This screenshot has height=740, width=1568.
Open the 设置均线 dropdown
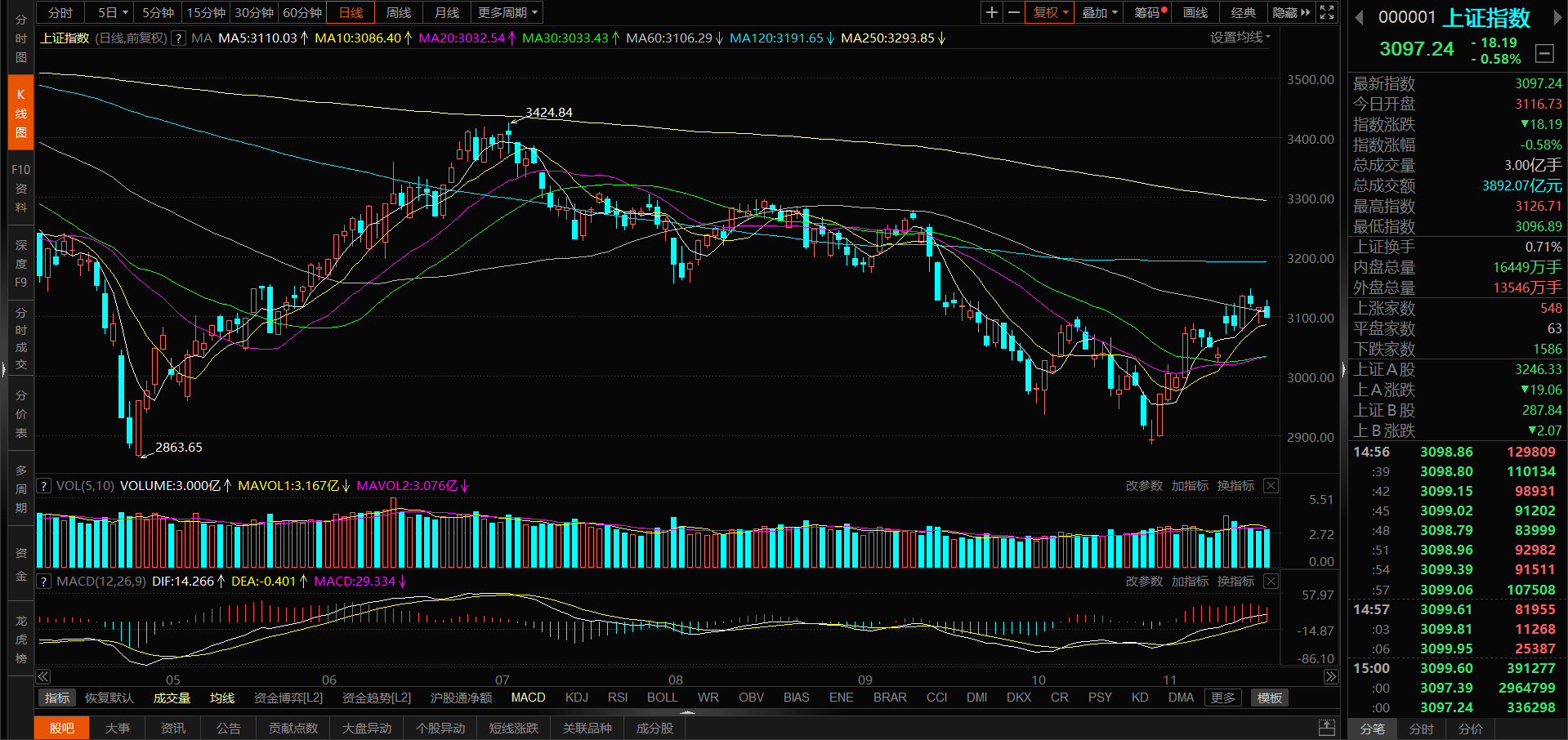(x=1240, y=38)
